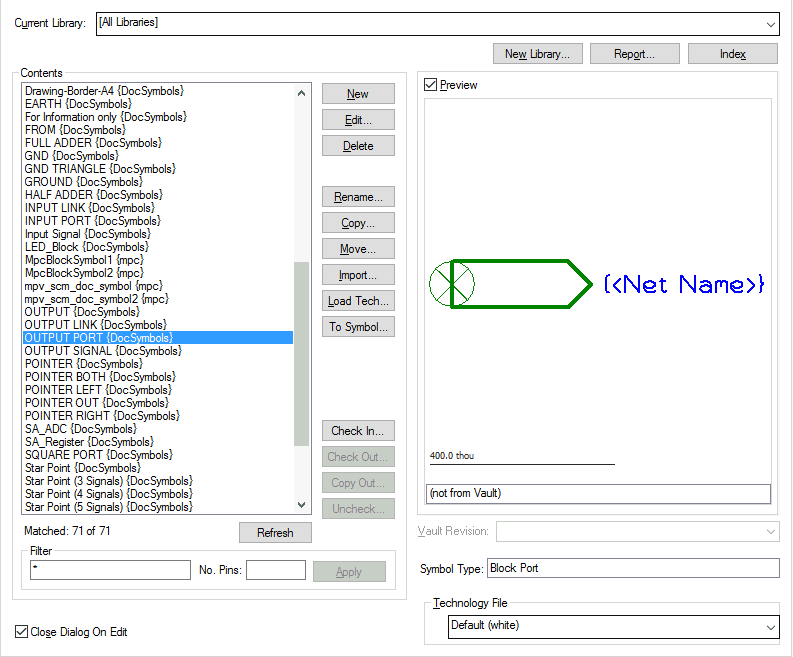Toggle Close Dialog On Edit checkbox
Image resolution: width=793 pixels, height=657 pixels.
coord(22,632)
